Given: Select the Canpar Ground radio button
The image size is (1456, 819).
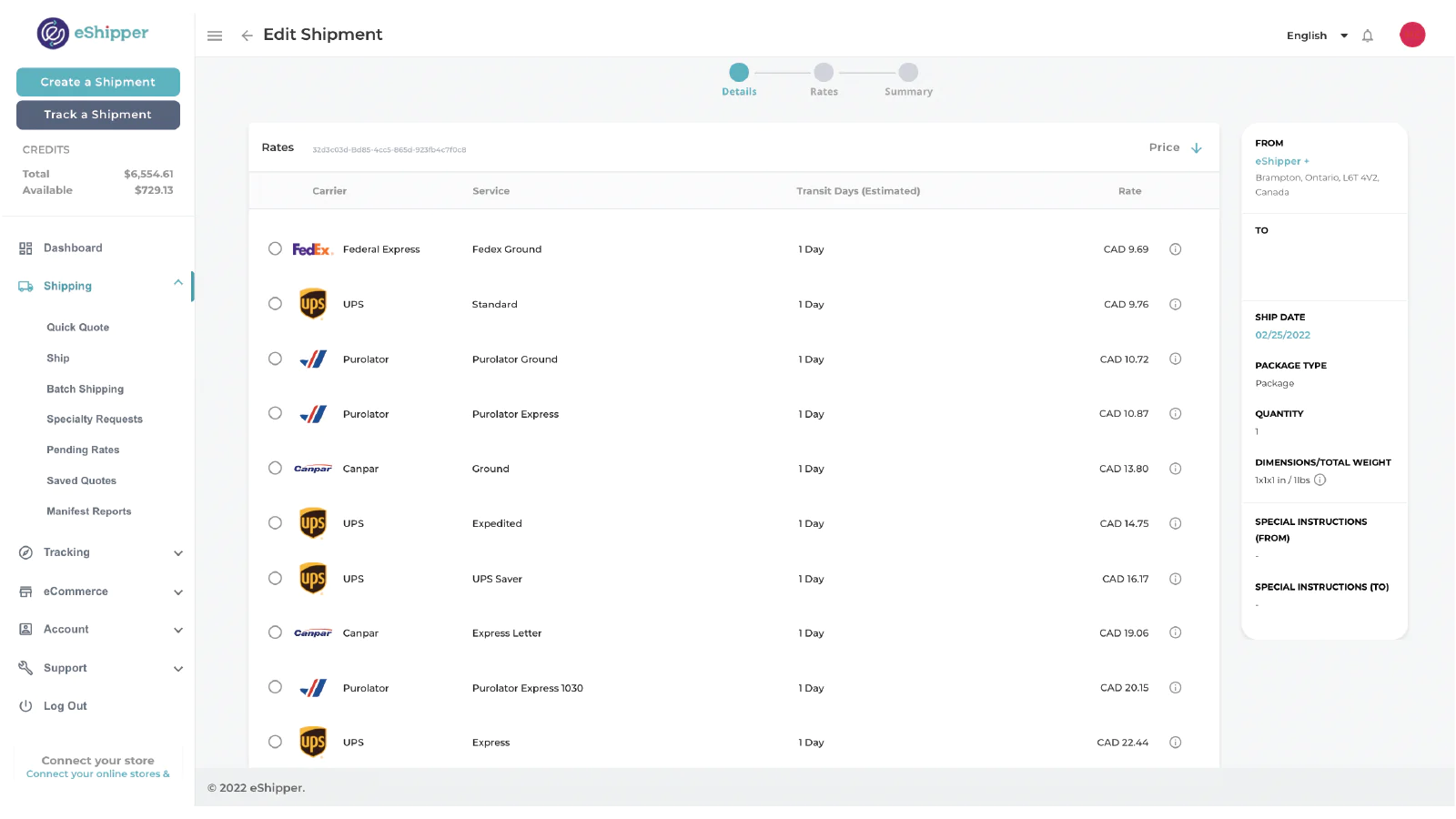Looking at the screenshot, I should [x=275, y=468].
